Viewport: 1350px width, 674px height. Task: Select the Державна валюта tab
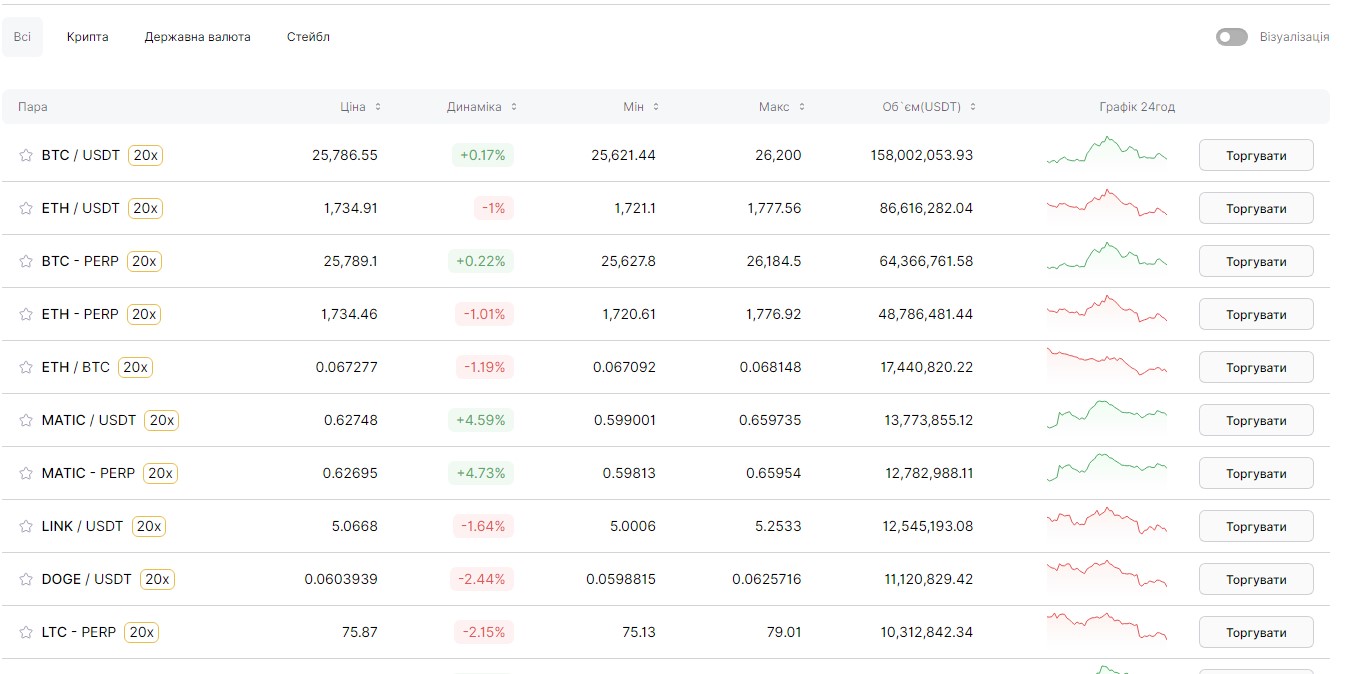tap(197, 36)
